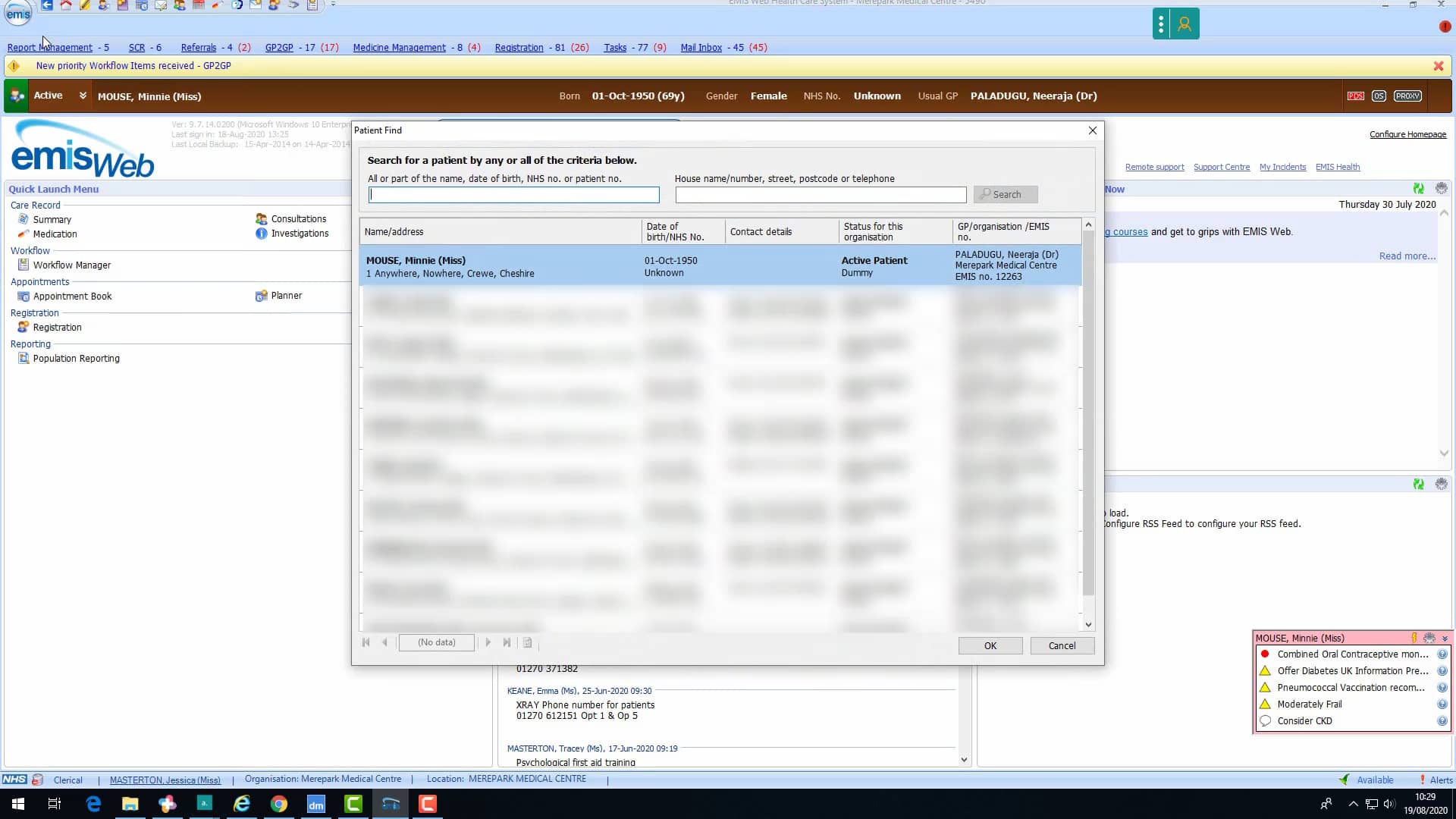
Task: Click the name or date of birth search field
Action: (514, 195)
